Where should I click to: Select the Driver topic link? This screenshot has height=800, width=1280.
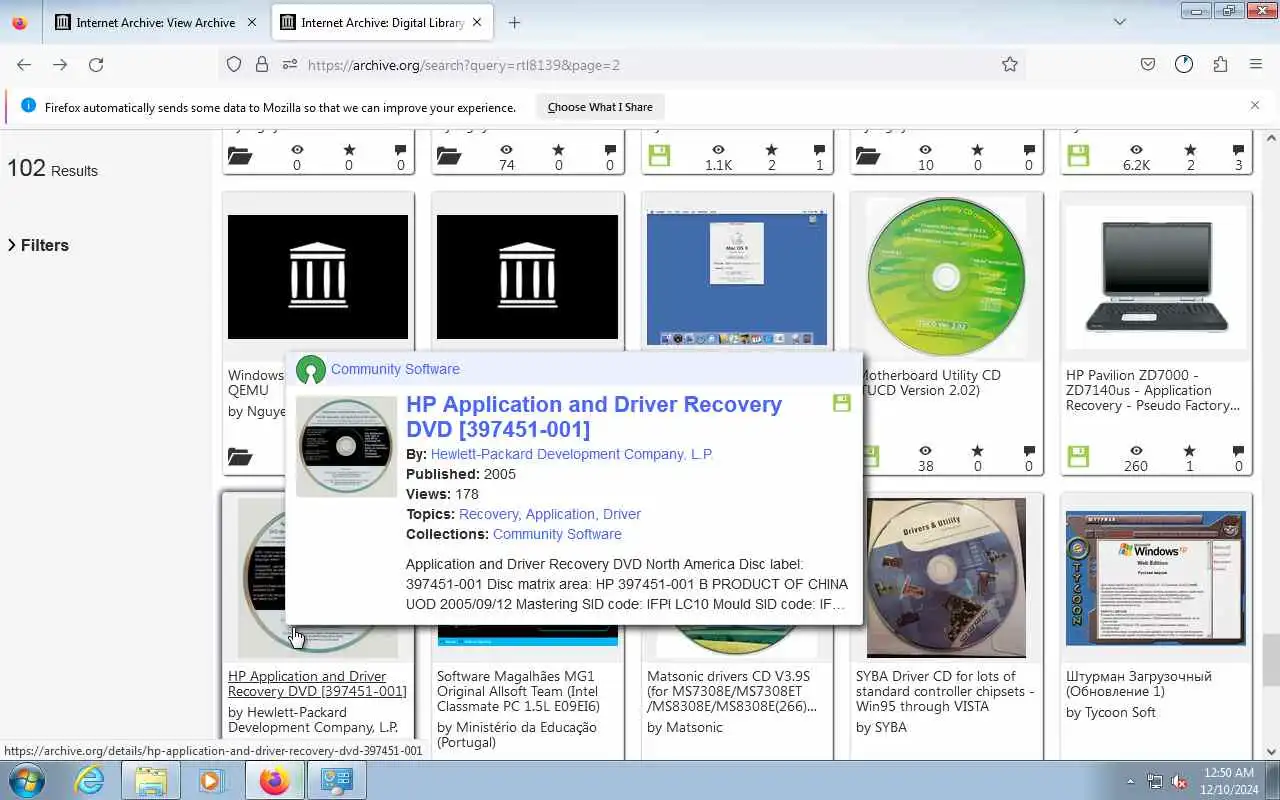point(621,514)
